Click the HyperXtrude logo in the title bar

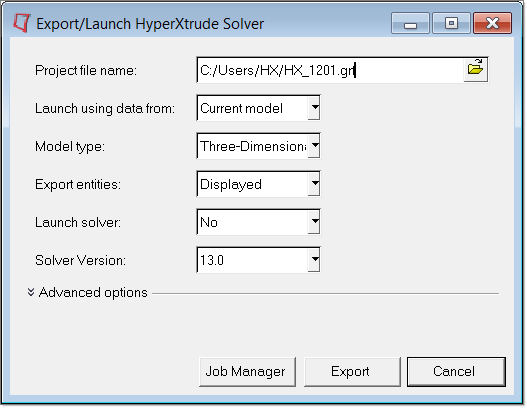pos(22,23)
